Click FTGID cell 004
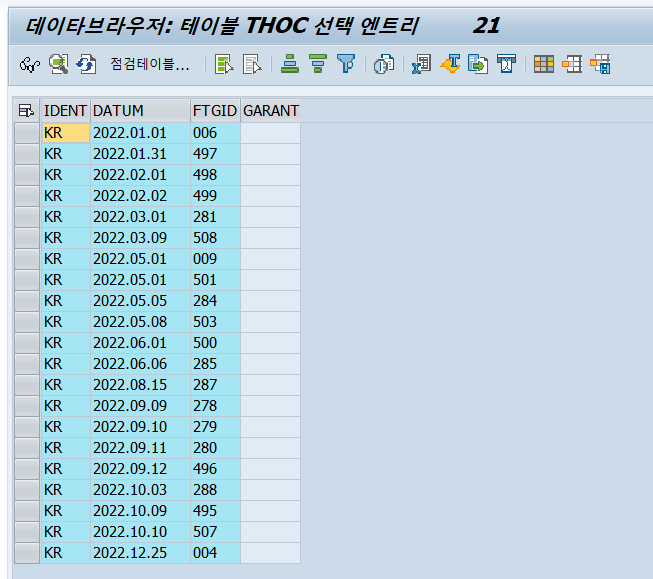Viewport: 653px width, 579px height. (x=215, y=553)
